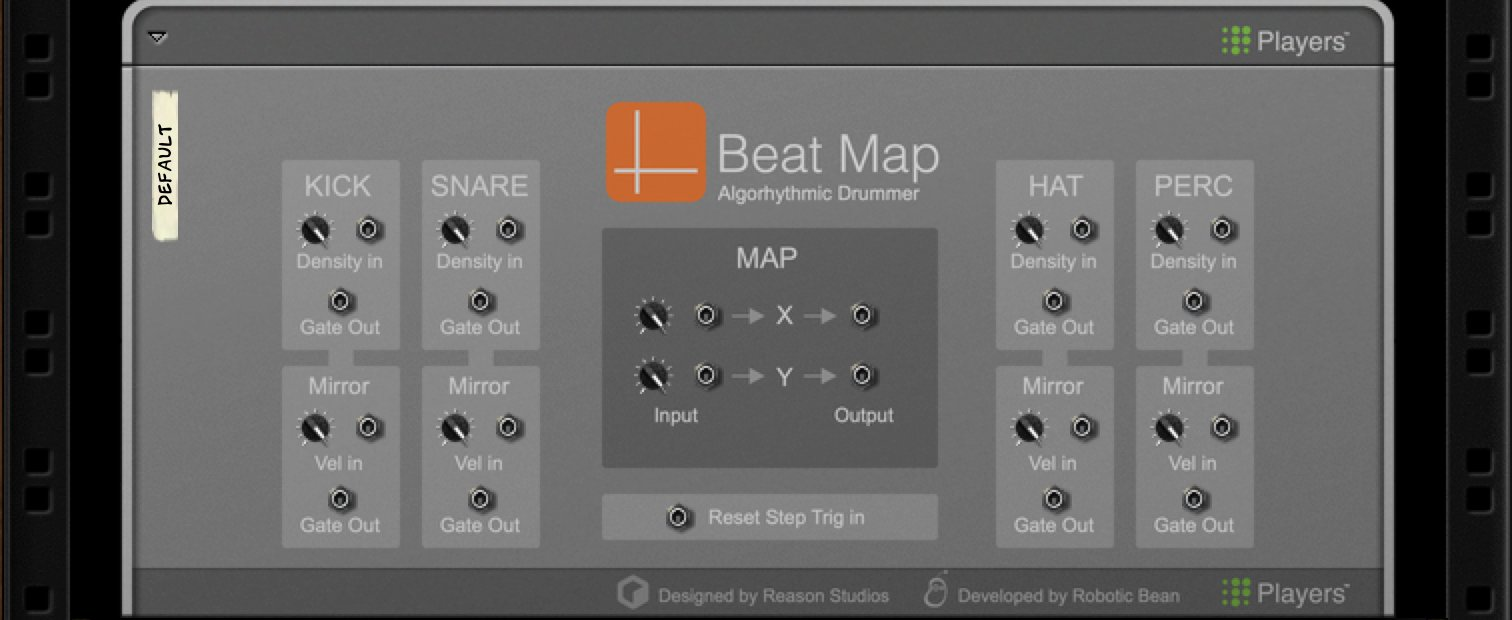Click the Reason Studios hexagon icon
Screen dimensions: 1512x620
pyautogui.click(x=632, y=594)
